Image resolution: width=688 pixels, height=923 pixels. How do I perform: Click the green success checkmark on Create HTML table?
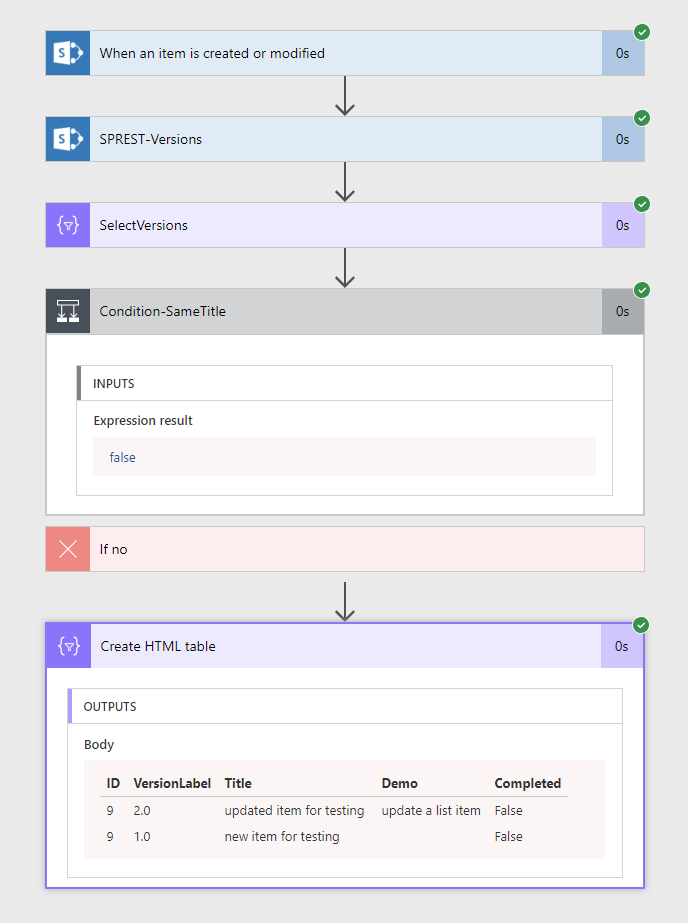click(x=642, y=625)
